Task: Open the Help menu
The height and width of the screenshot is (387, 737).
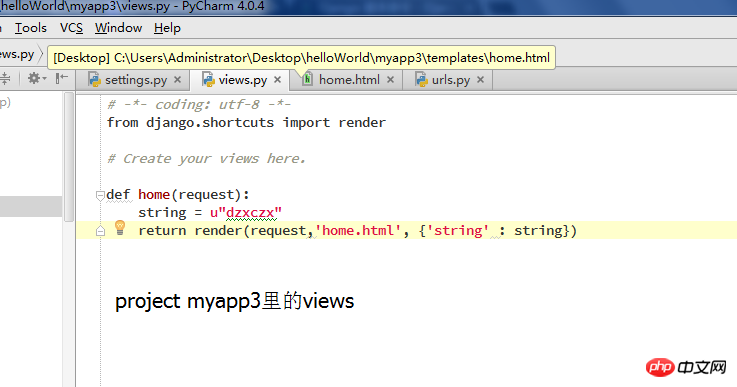Action: (x=167, y=28)
